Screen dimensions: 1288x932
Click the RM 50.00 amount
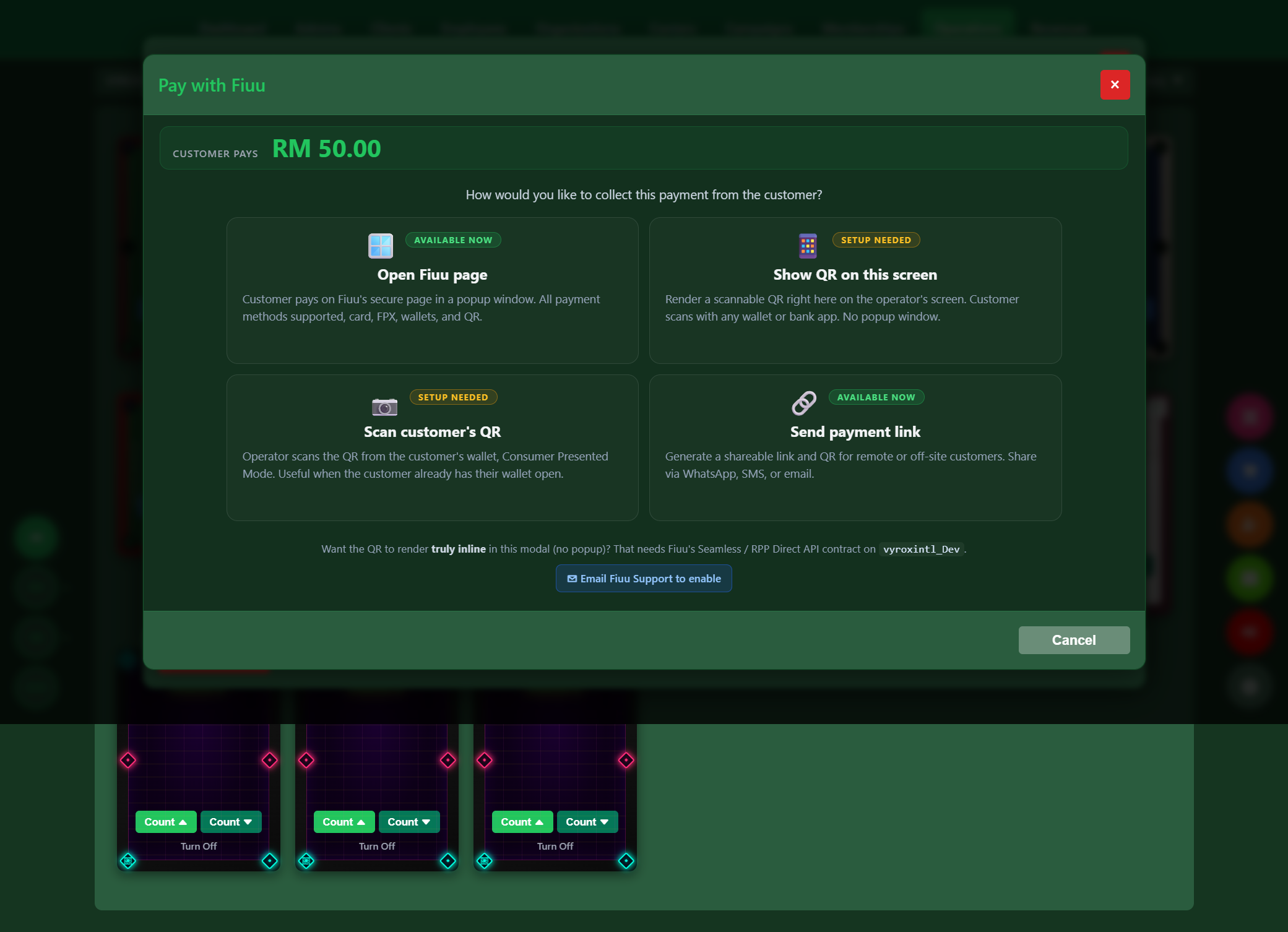point(327,149)
